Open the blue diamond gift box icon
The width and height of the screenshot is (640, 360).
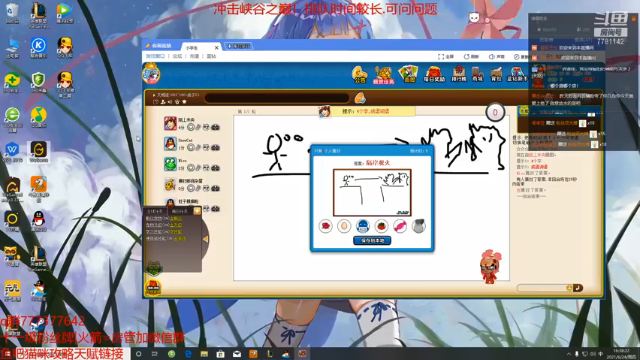[x=517, y=74]
